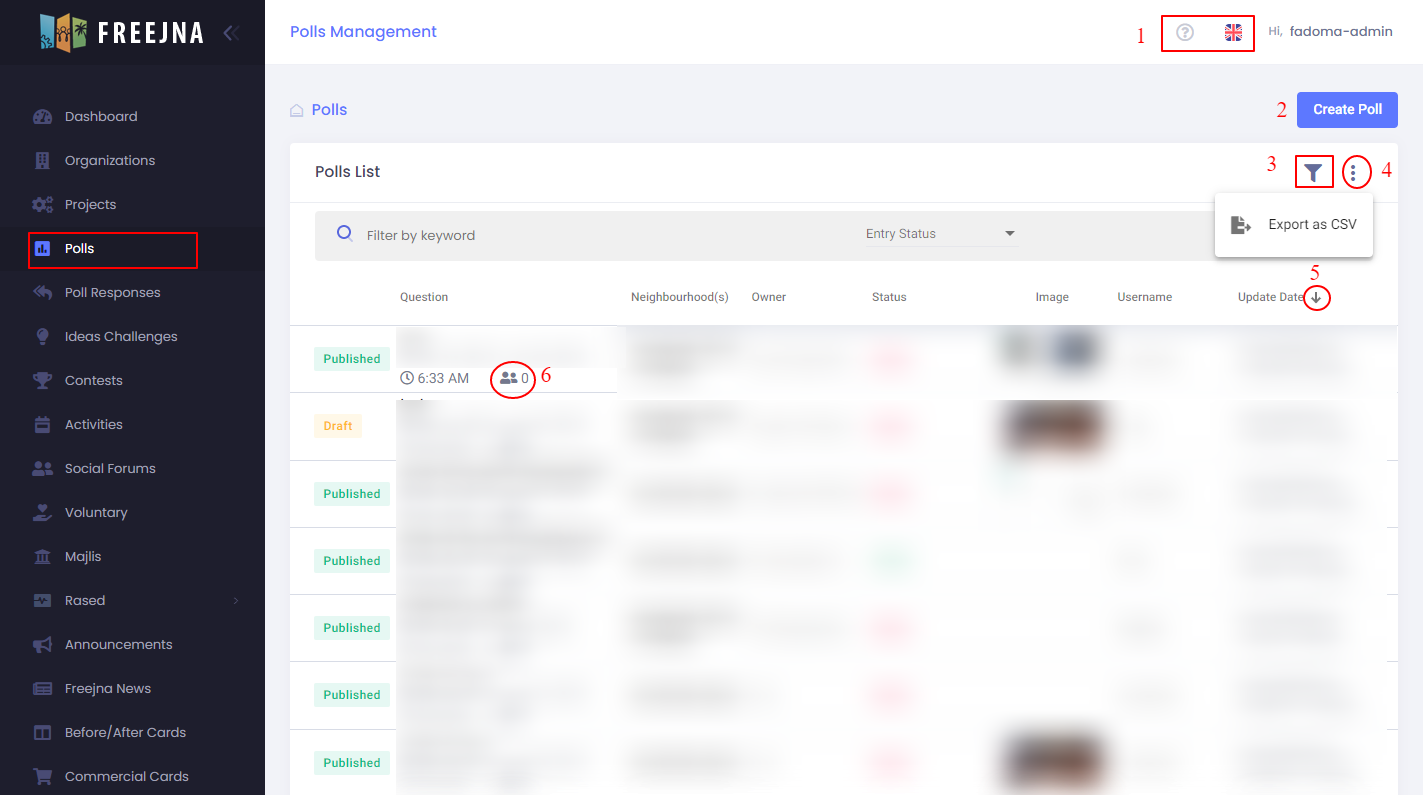Sort the table by Question column header
The width and height of the screenshot is (1423, 795).
(x=424, y=298)
